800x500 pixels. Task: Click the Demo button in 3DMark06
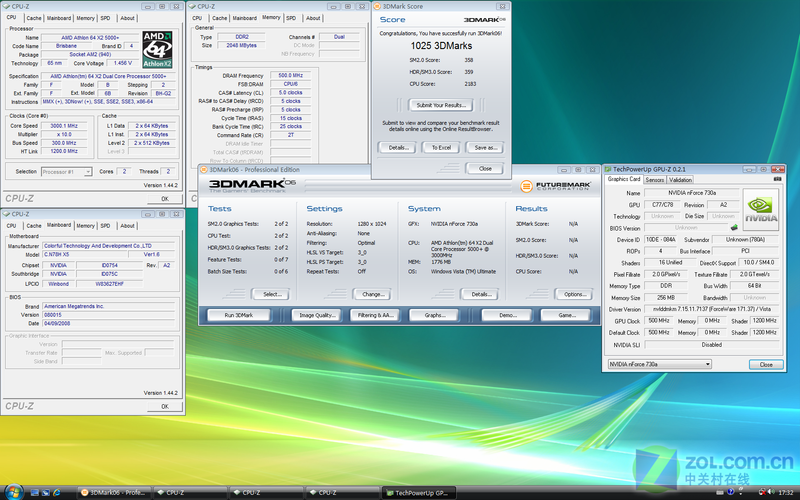click(508, 315)
